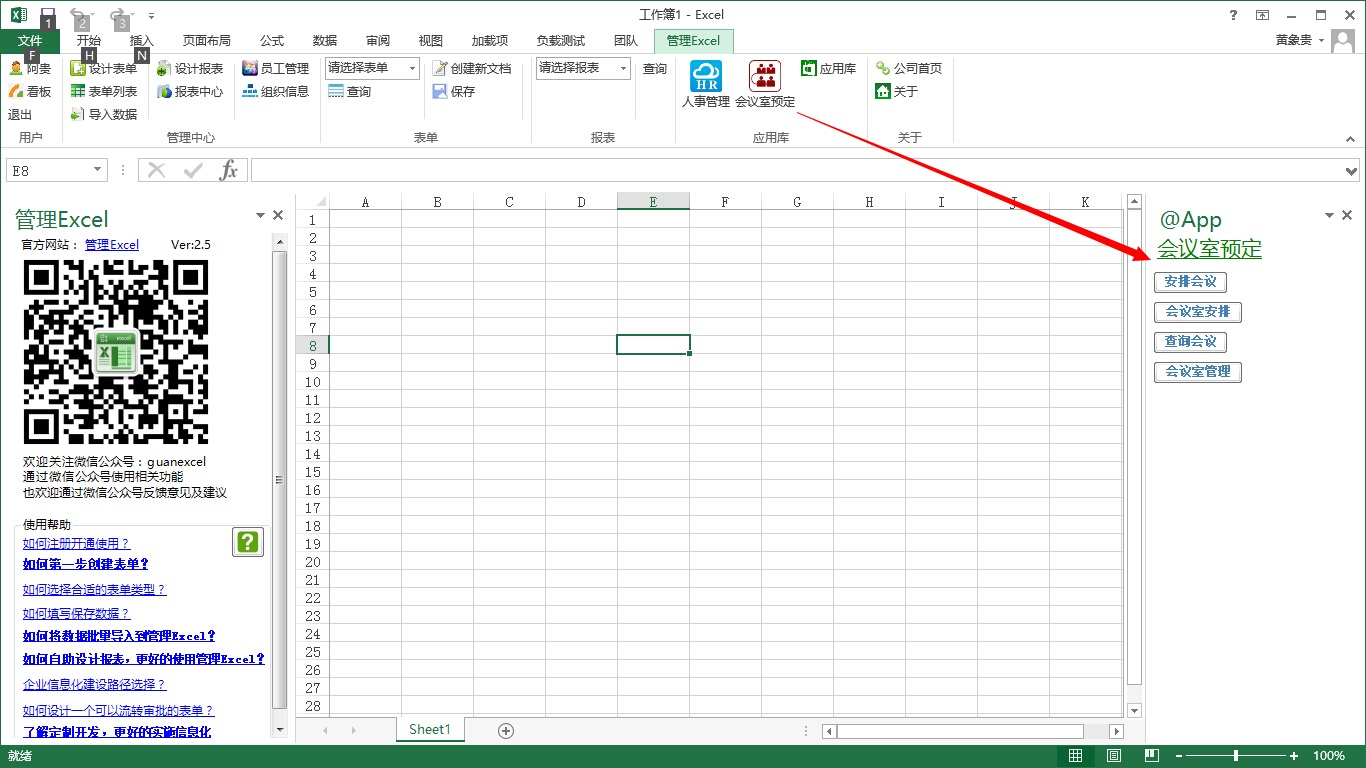Click the green help question mark icon

247,542
